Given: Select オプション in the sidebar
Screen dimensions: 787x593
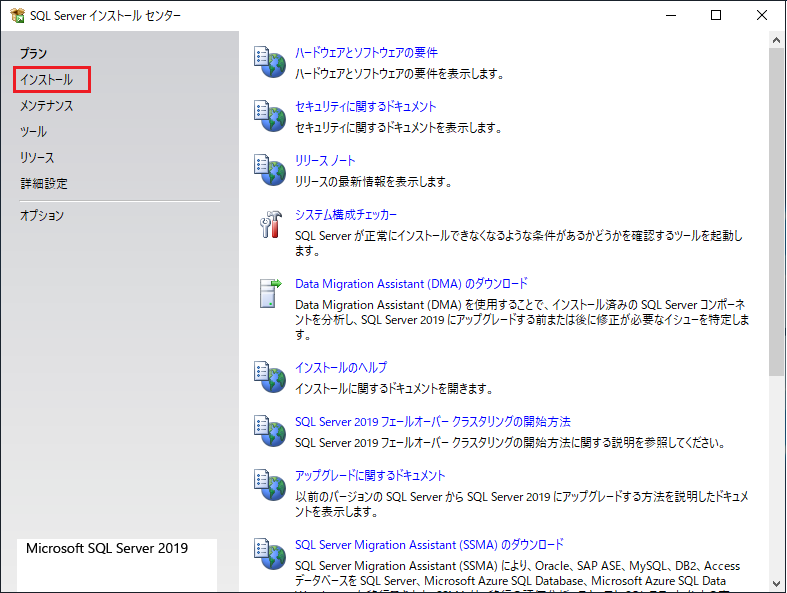Looking at the screenshot, I should point(42,215).
